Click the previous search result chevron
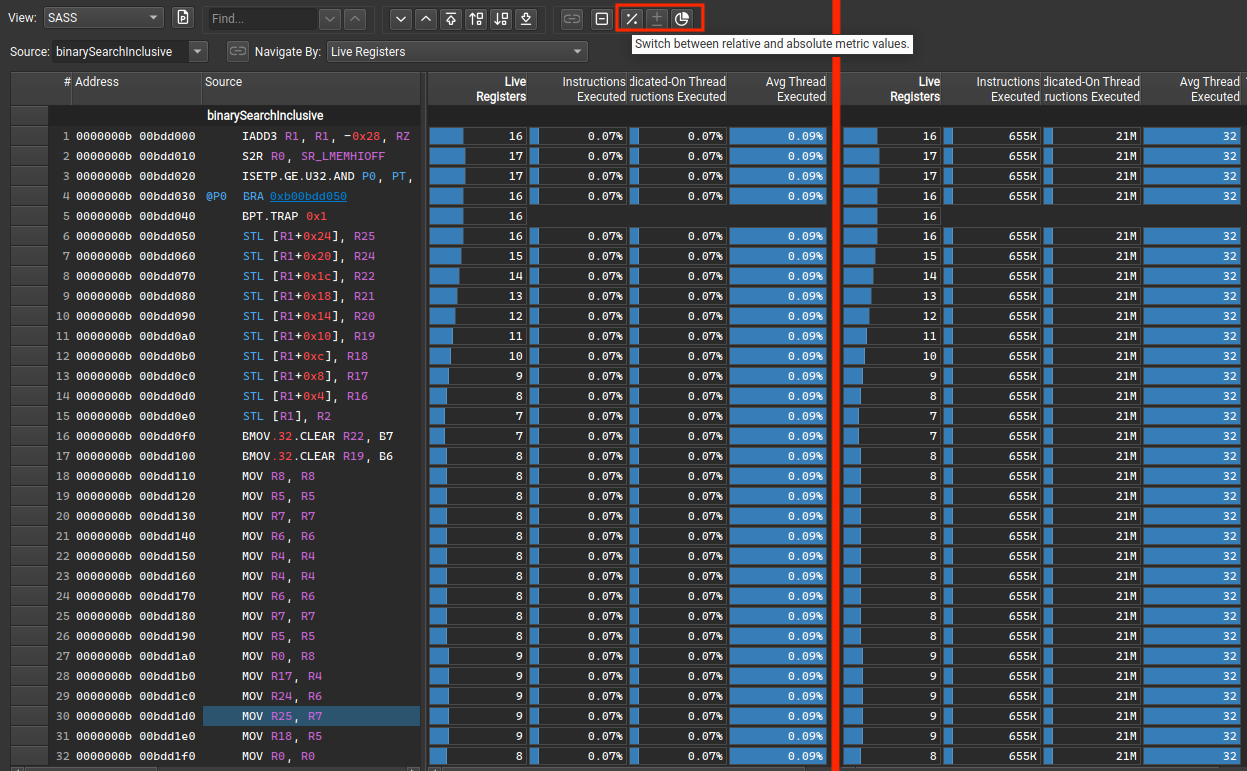This screenshot has width=1247, height=771. 355,18
